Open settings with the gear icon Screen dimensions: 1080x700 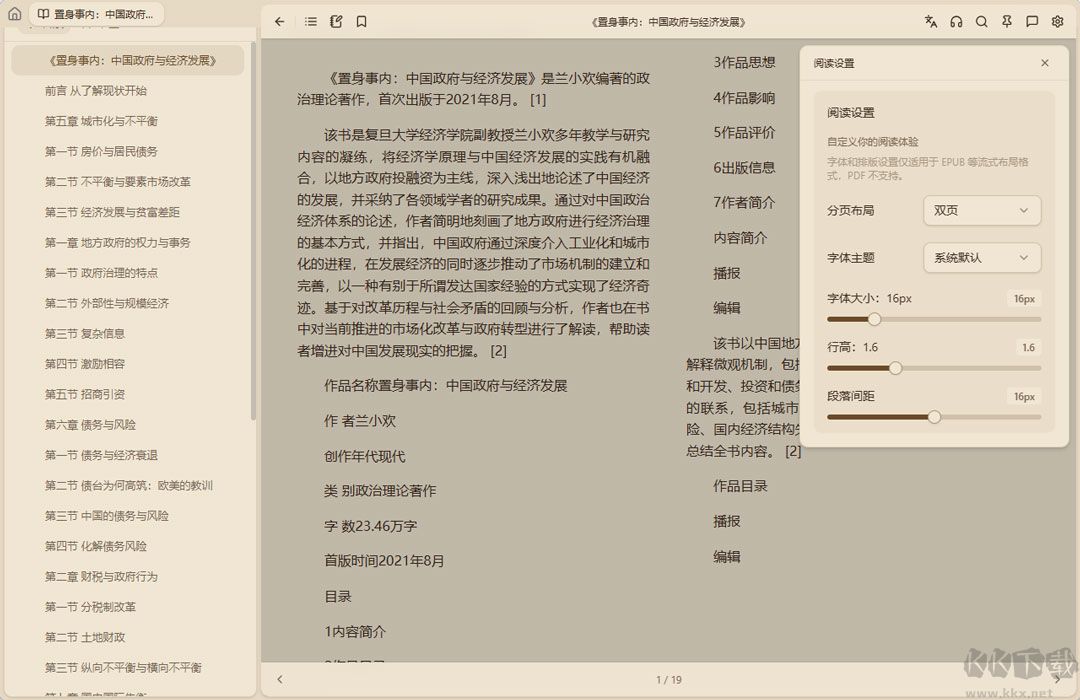pos(1057,21)
